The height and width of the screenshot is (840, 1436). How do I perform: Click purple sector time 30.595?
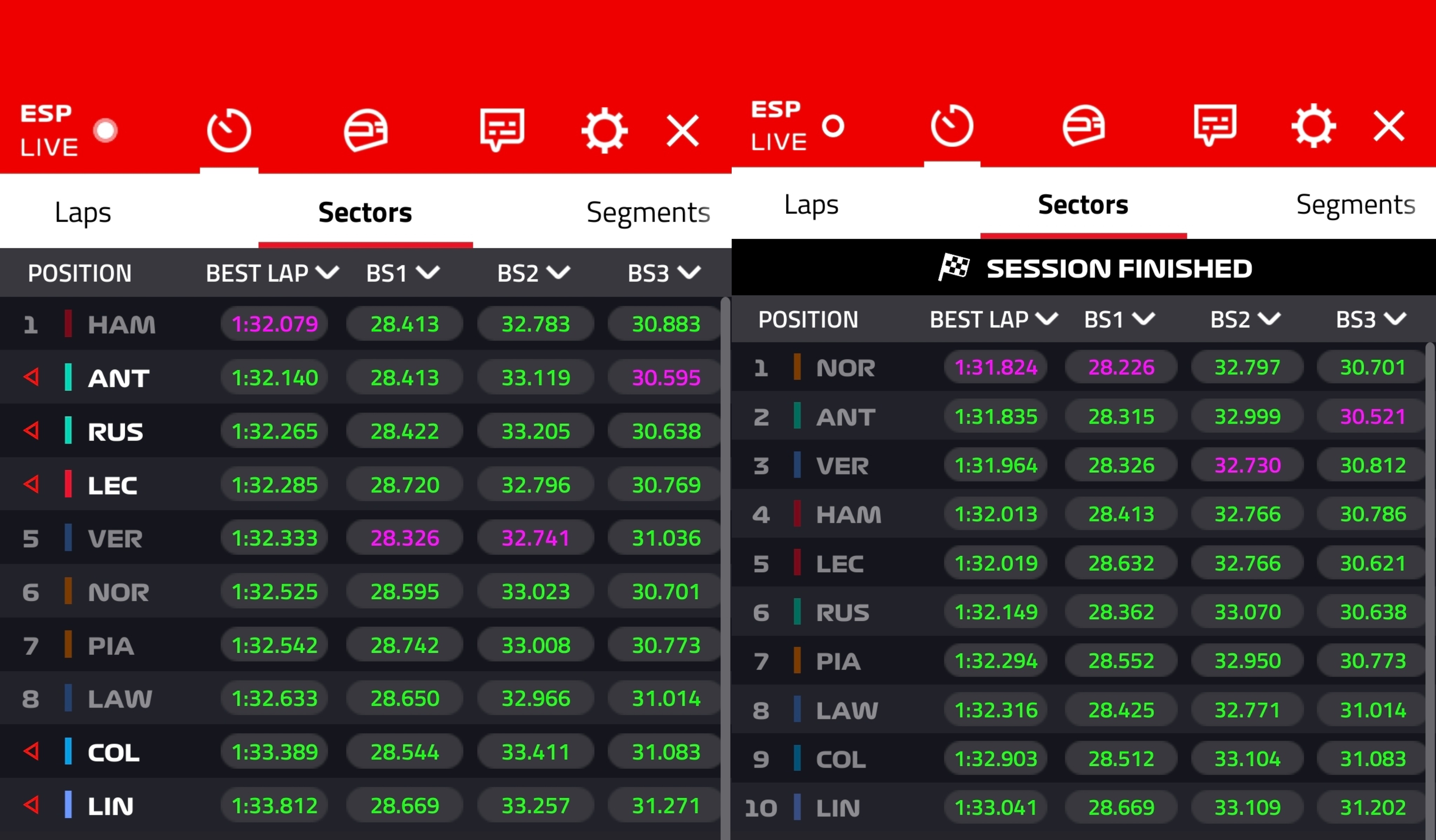click(666, 377)
